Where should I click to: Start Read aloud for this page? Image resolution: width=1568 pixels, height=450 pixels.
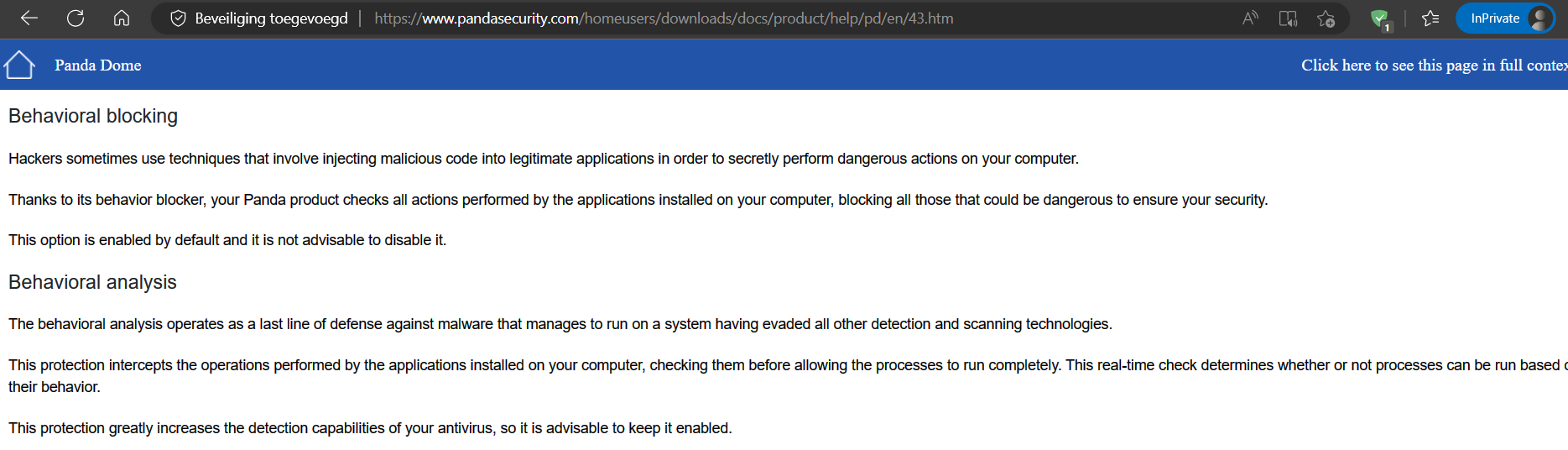click(1250, 18)
